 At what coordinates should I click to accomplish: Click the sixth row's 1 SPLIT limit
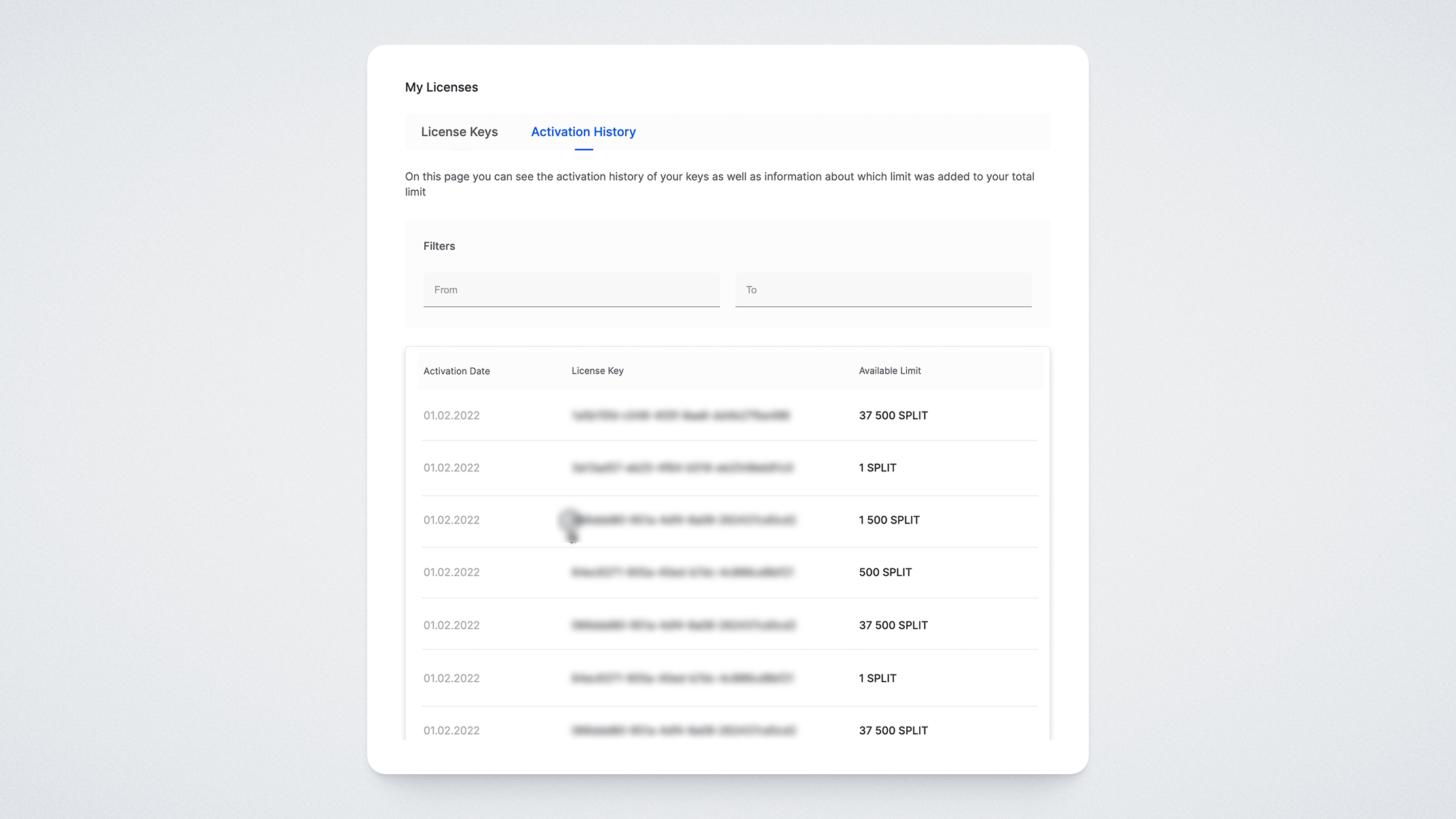877,678
